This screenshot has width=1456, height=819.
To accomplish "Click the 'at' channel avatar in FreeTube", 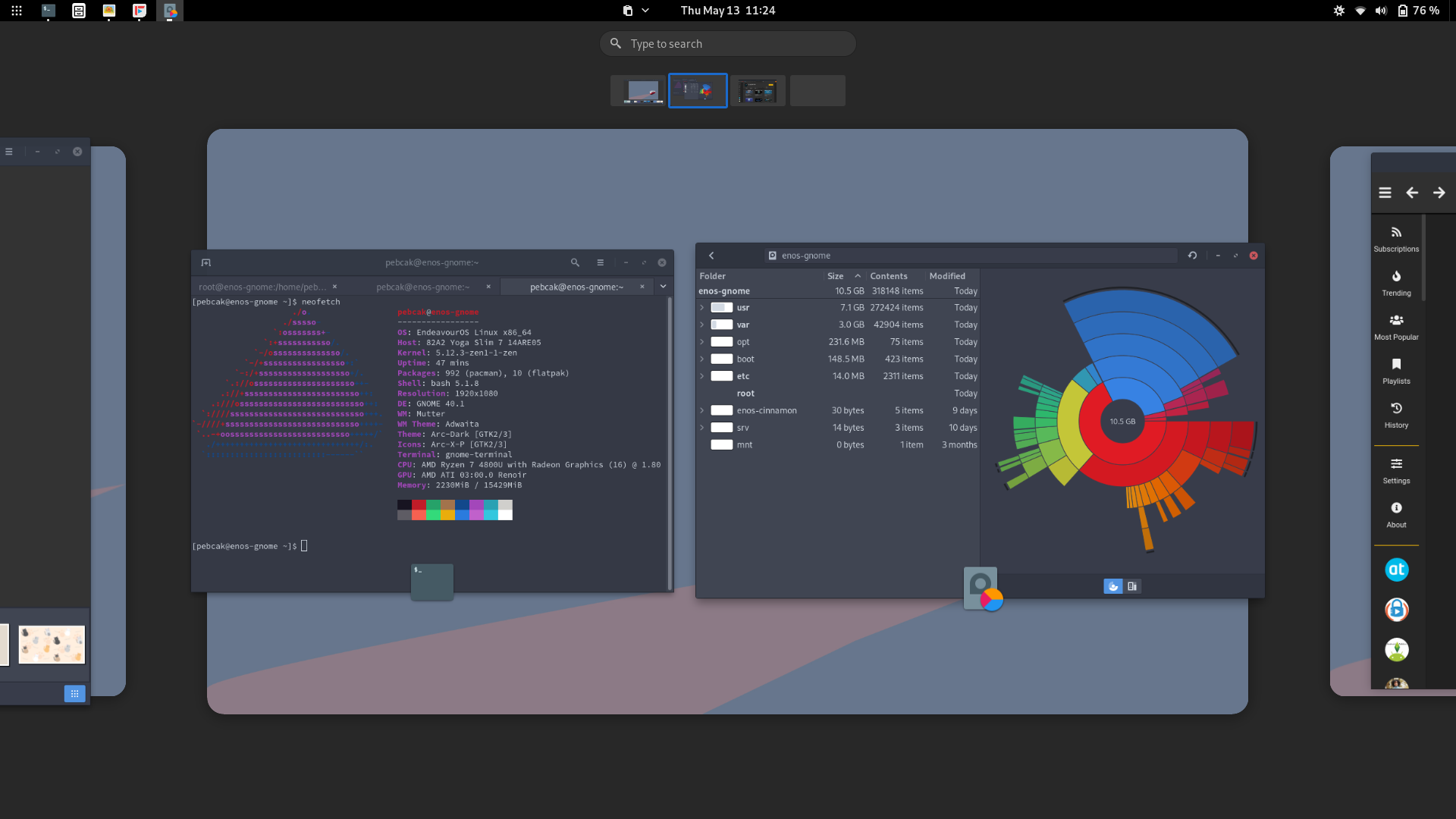I will 1396,570.
